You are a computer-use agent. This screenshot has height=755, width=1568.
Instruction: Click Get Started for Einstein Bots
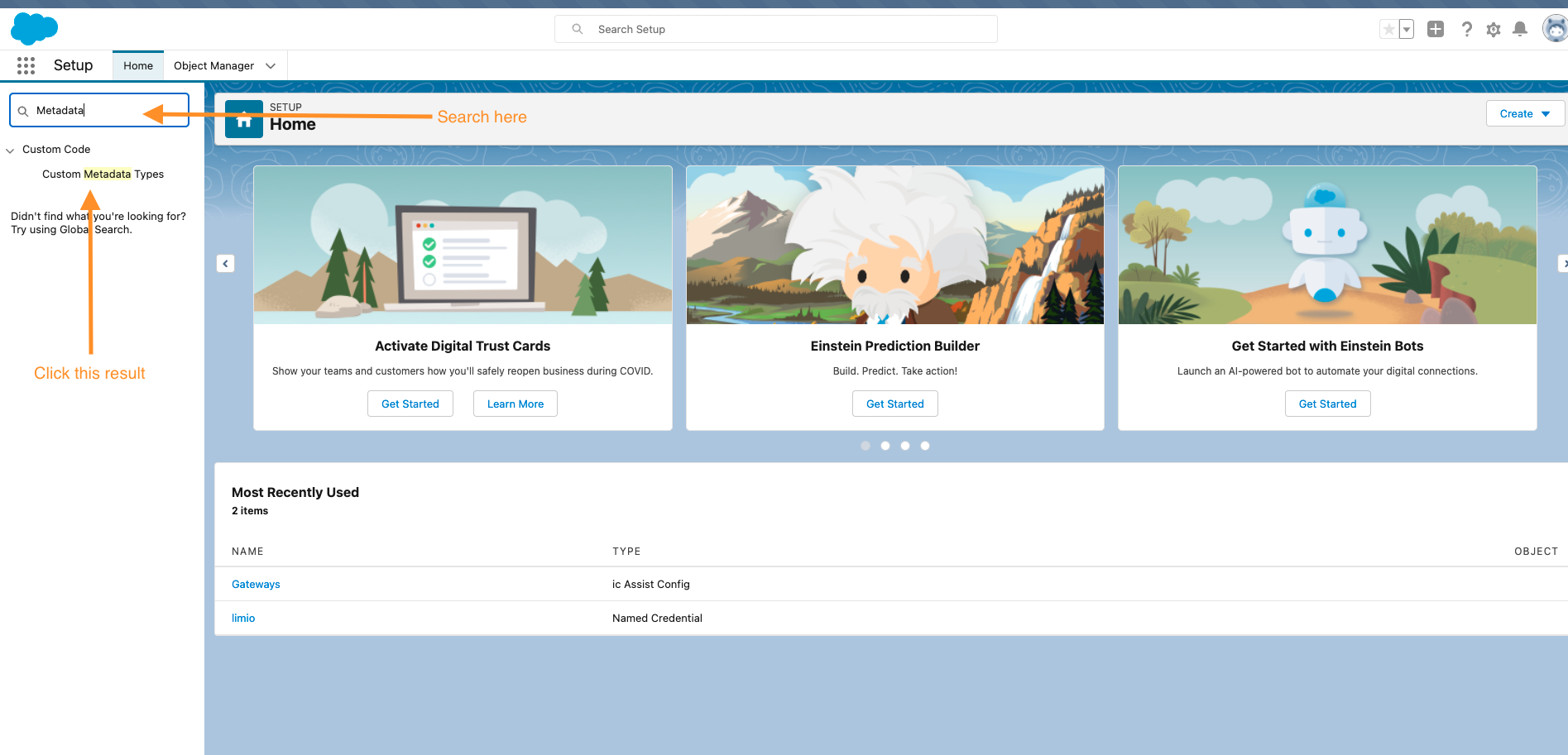coord(1328,404)
